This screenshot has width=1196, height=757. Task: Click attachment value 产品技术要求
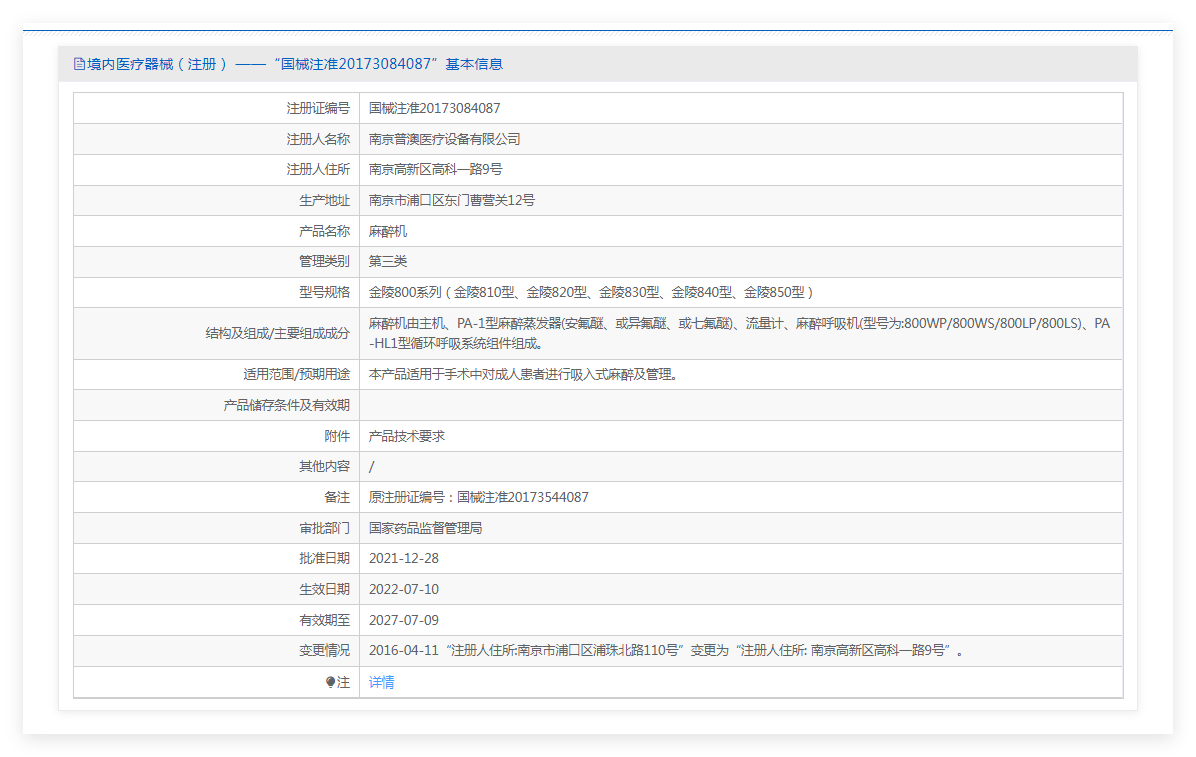pos(407,436)
